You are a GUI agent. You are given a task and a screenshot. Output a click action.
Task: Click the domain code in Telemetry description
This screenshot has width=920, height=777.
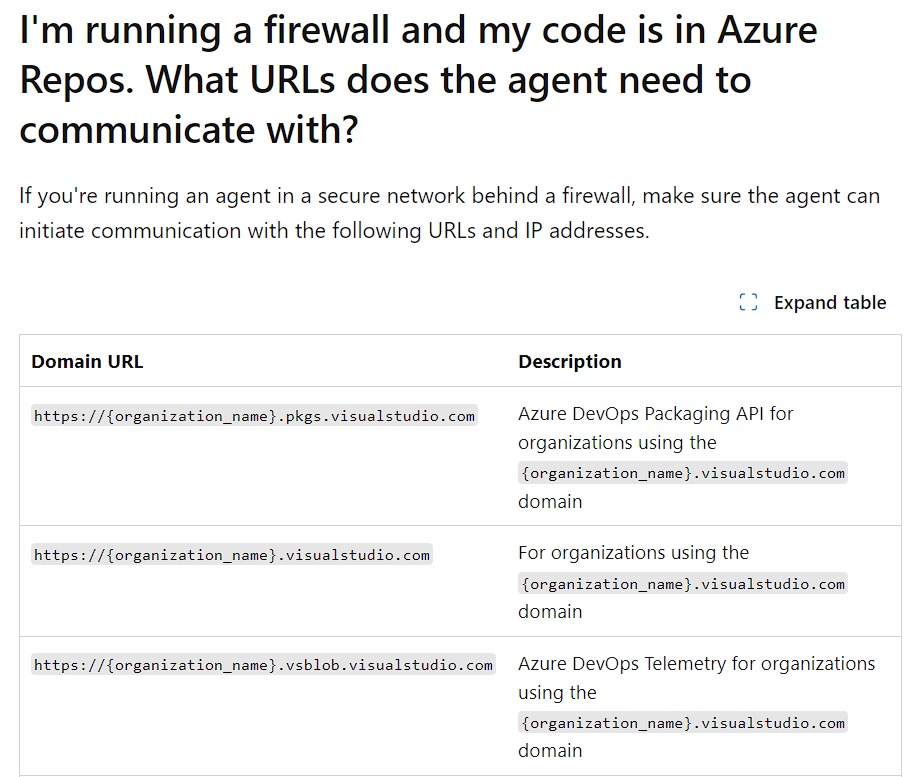pyautogui.click(x=682, y=722)
